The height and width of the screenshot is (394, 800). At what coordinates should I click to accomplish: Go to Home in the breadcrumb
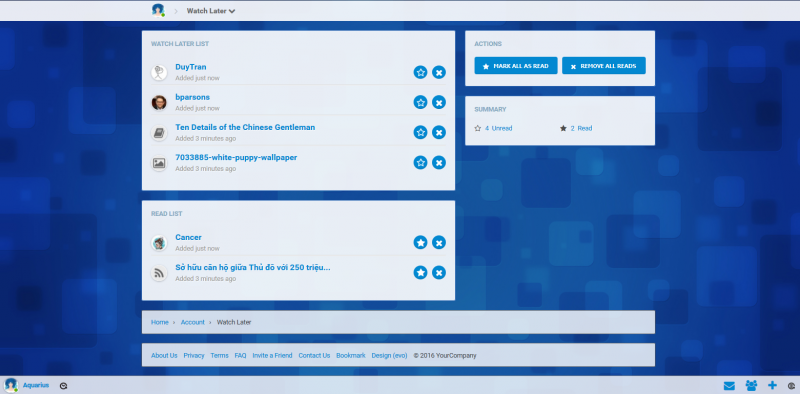(160, 323)
